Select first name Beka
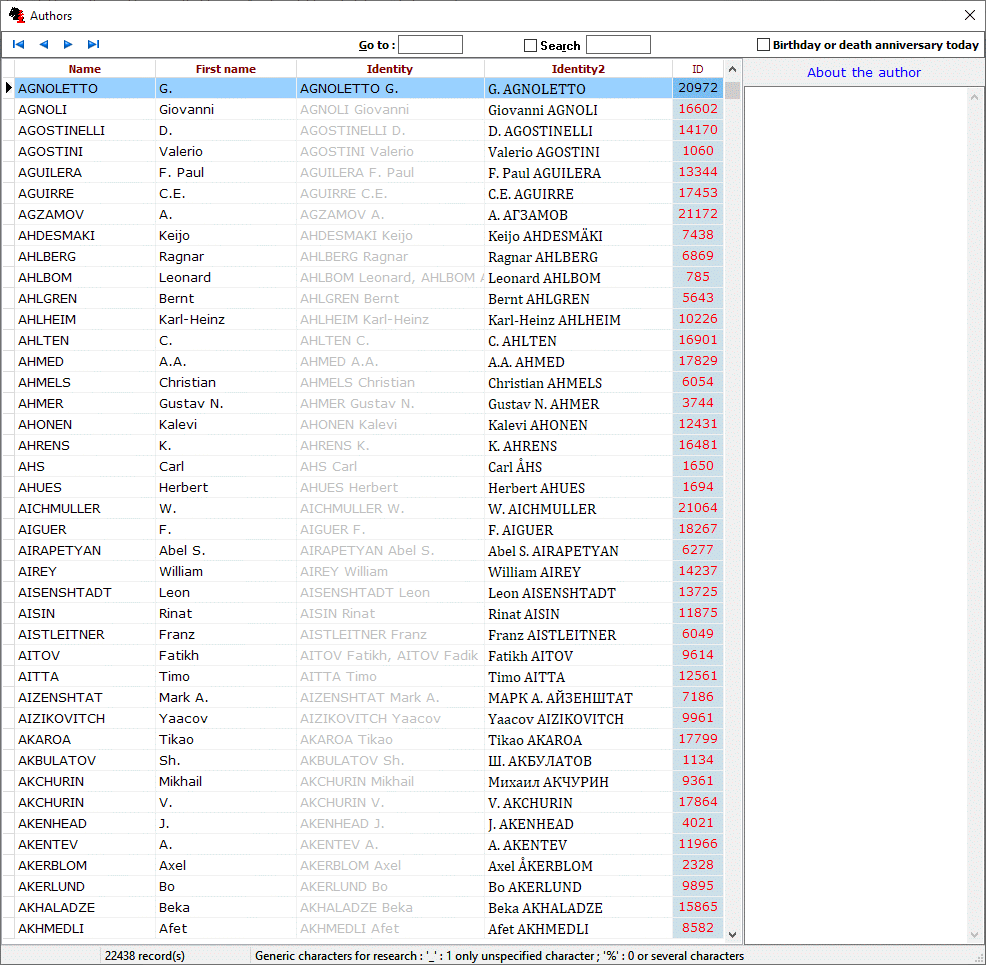The height and width of the screenshot is (965, 986). [x=226, y=907]
